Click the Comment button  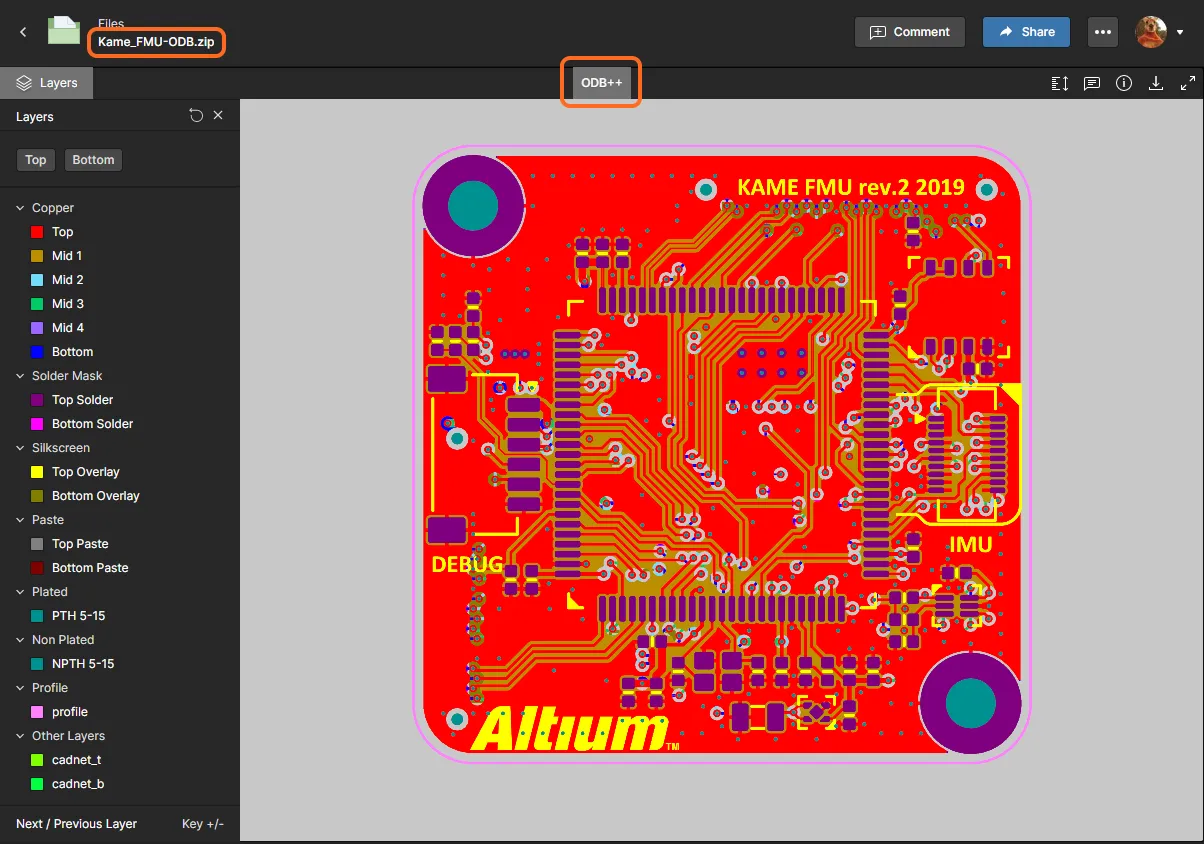pos(909,32)
